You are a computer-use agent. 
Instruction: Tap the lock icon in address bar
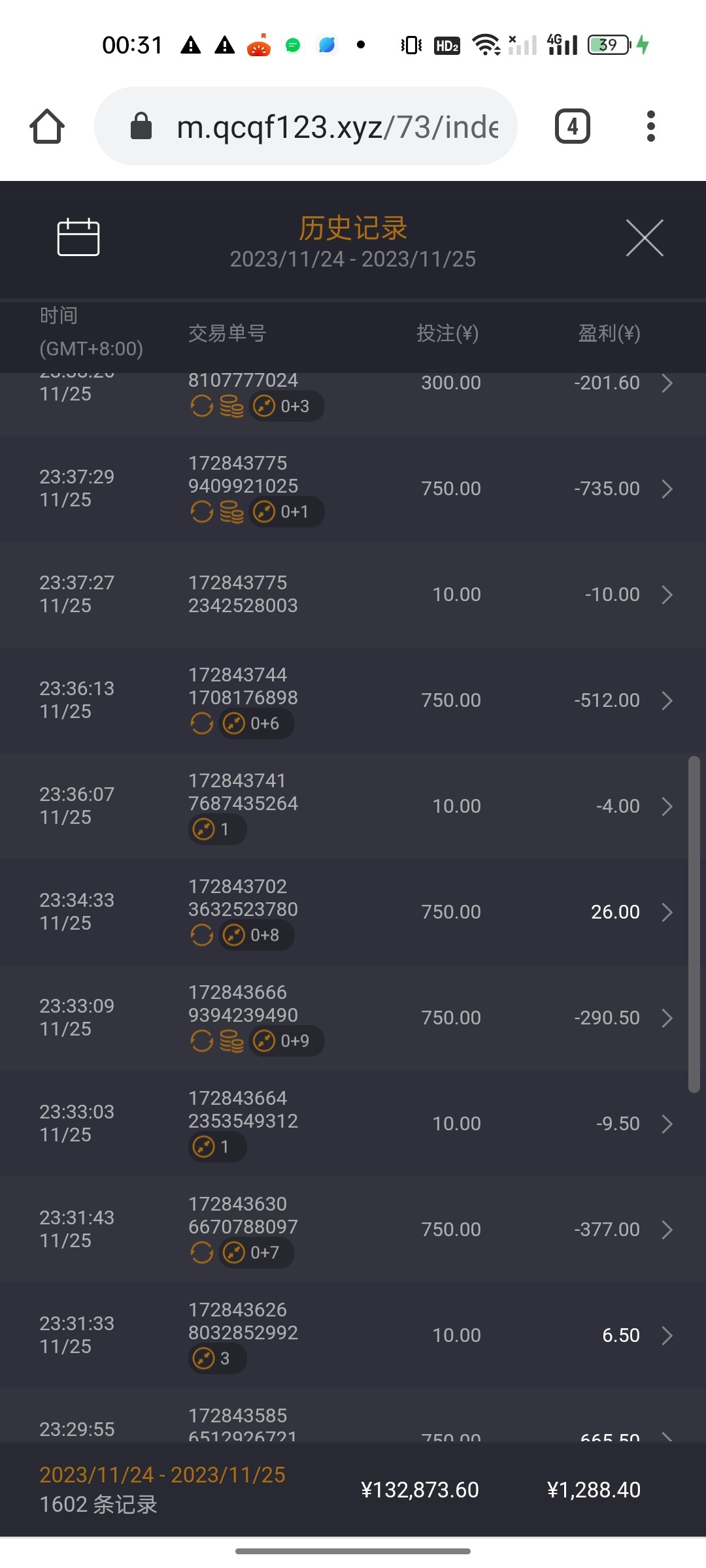(141, 126)
